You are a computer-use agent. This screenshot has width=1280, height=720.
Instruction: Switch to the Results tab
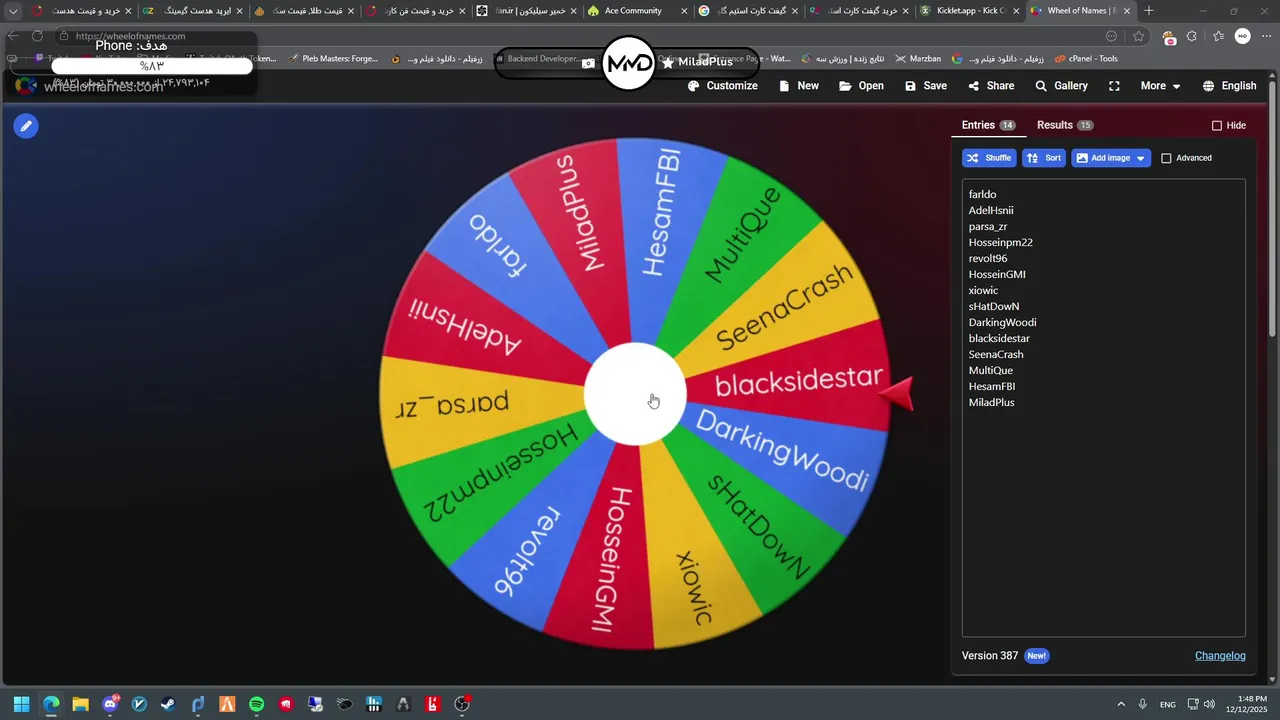point(1065,125)
